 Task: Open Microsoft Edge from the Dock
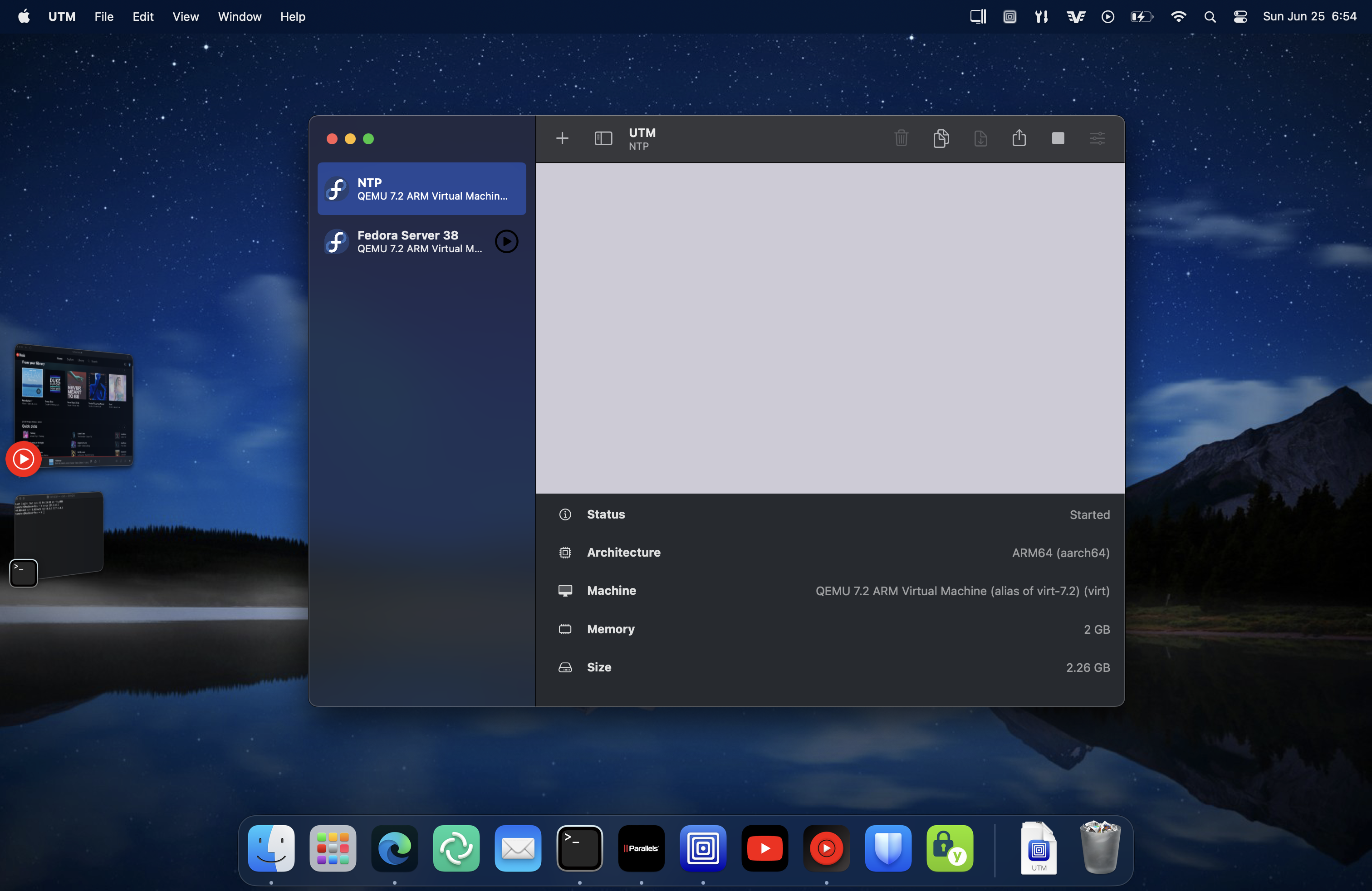click(x=394, y=848)
